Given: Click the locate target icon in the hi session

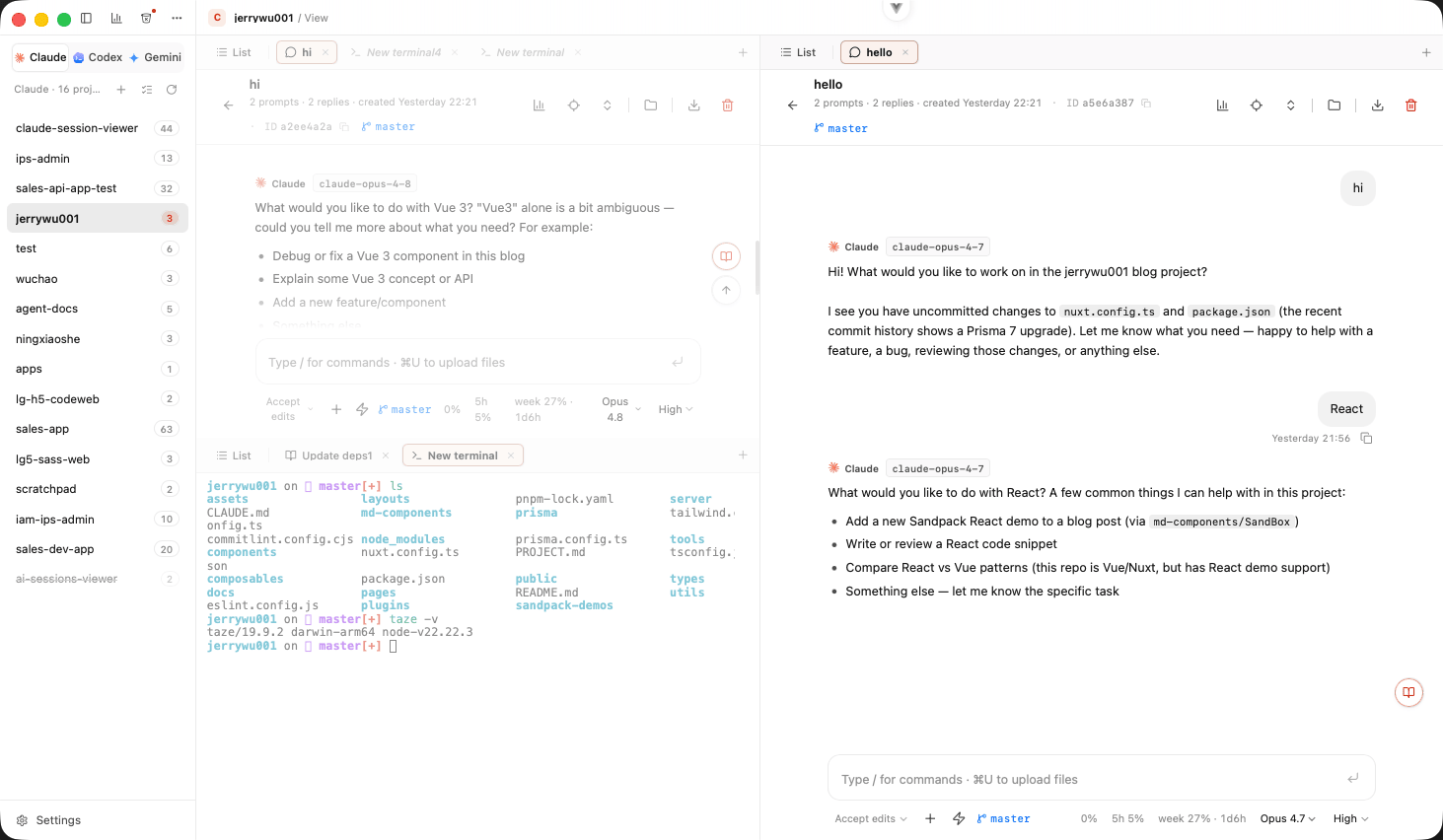Looking at the screenshot, I should click(x=573, y=105).
